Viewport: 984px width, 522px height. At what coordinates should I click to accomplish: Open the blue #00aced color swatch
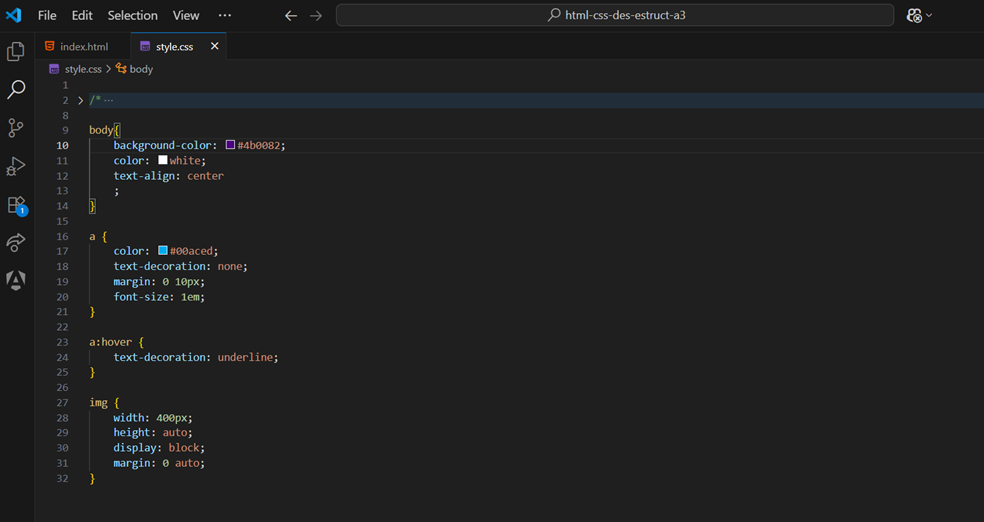(163, 250)
